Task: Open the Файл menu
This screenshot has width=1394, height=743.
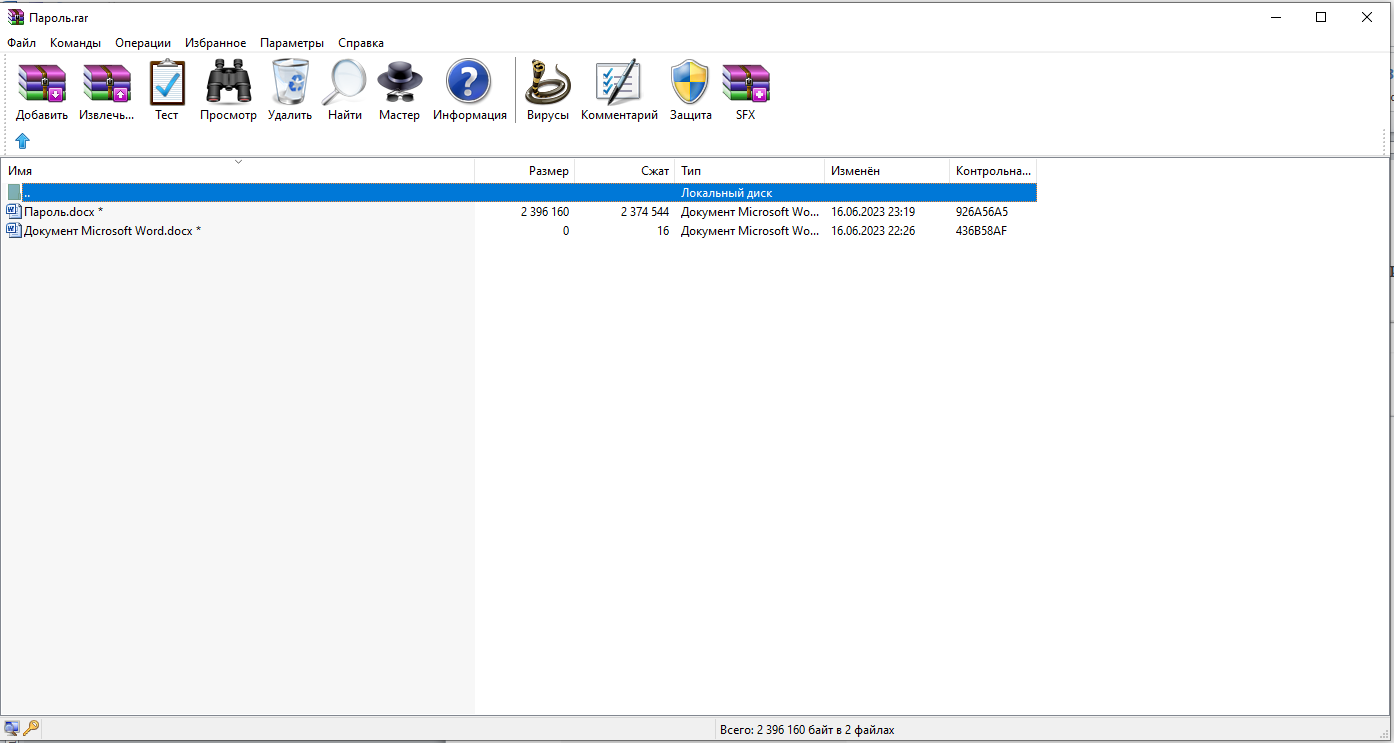Action: click(x=21, y=43)
